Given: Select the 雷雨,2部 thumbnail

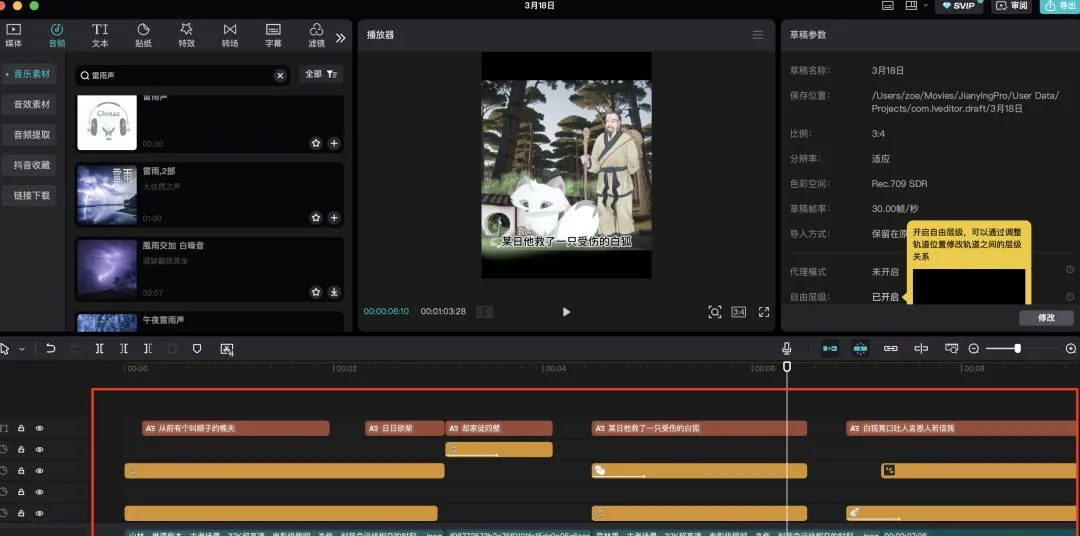Looking at the screenshot, I should point(107,196).
